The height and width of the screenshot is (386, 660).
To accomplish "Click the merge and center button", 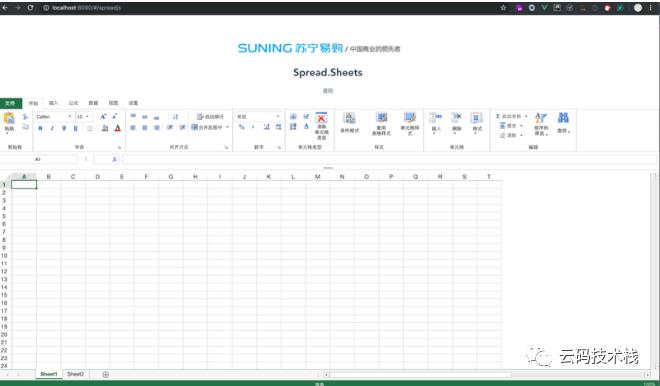I will click(207, 127).
